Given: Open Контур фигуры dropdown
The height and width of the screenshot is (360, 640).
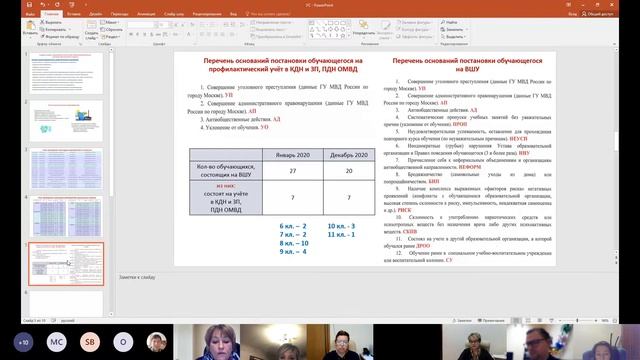Looking at the screenshot, I should click(x=413, y=29).
